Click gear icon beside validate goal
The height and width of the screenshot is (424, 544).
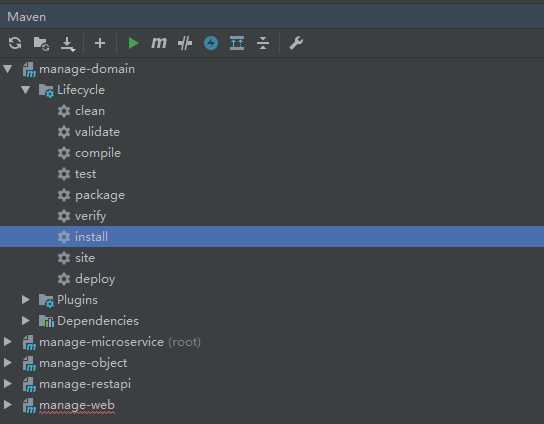(64, 132)
